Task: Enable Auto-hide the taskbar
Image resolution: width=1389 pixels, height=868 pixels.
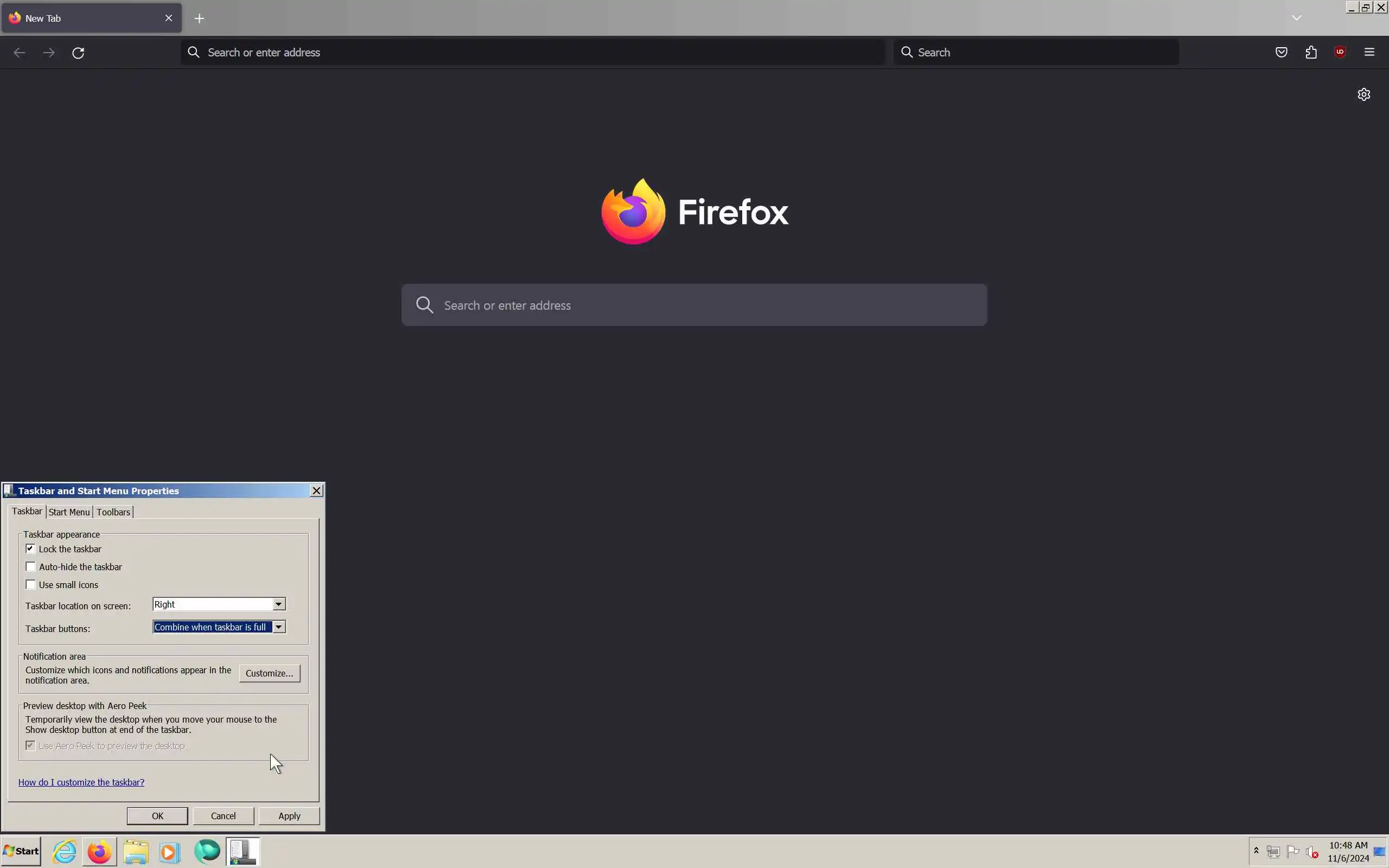Action: [x=30, y=566]
